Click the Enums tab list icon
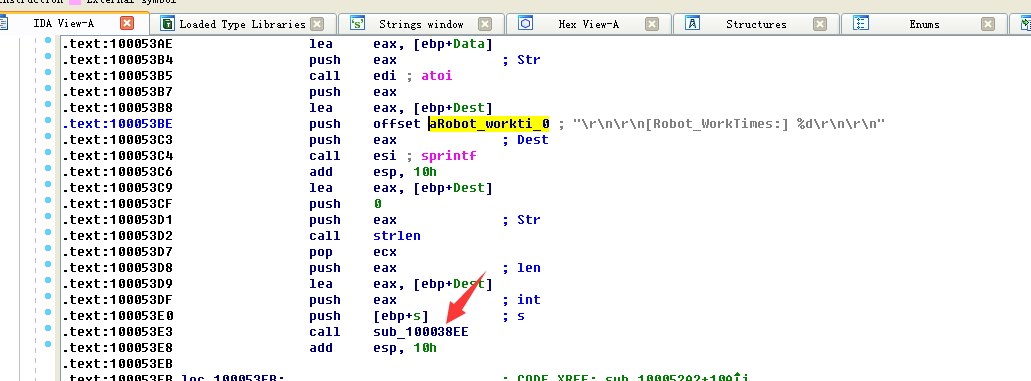Screen dimensions: 1031x381 (861, 24)
